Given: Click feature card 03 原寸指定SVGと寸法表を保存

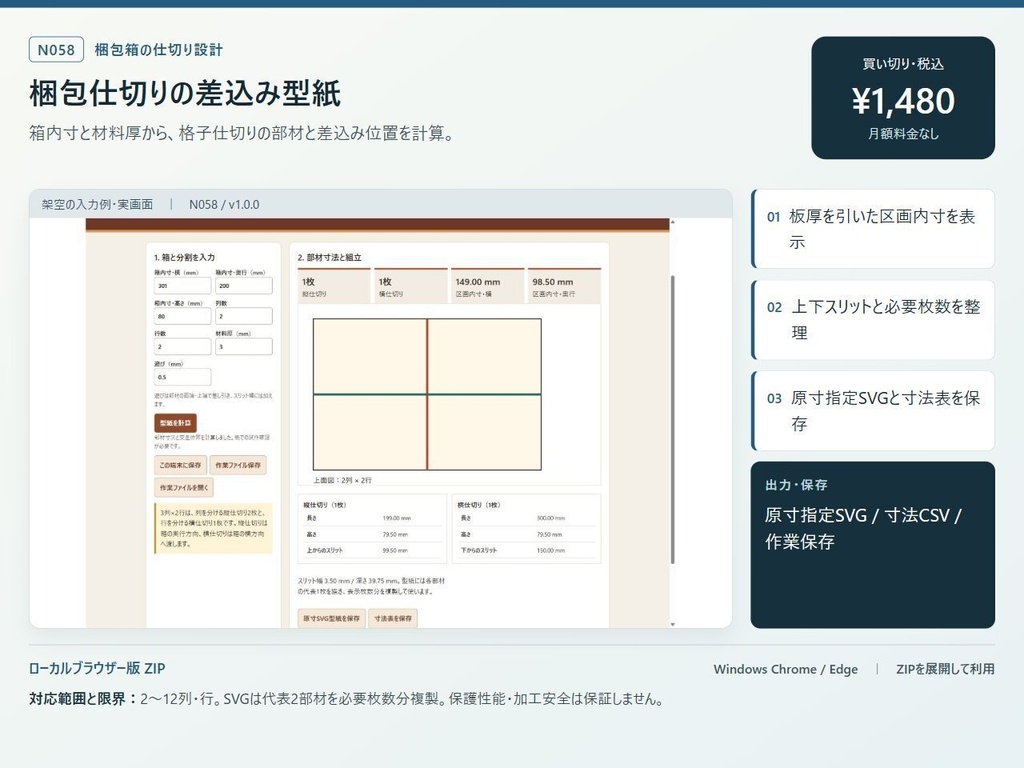Looking at the screenshot, I should coord(873,411).
